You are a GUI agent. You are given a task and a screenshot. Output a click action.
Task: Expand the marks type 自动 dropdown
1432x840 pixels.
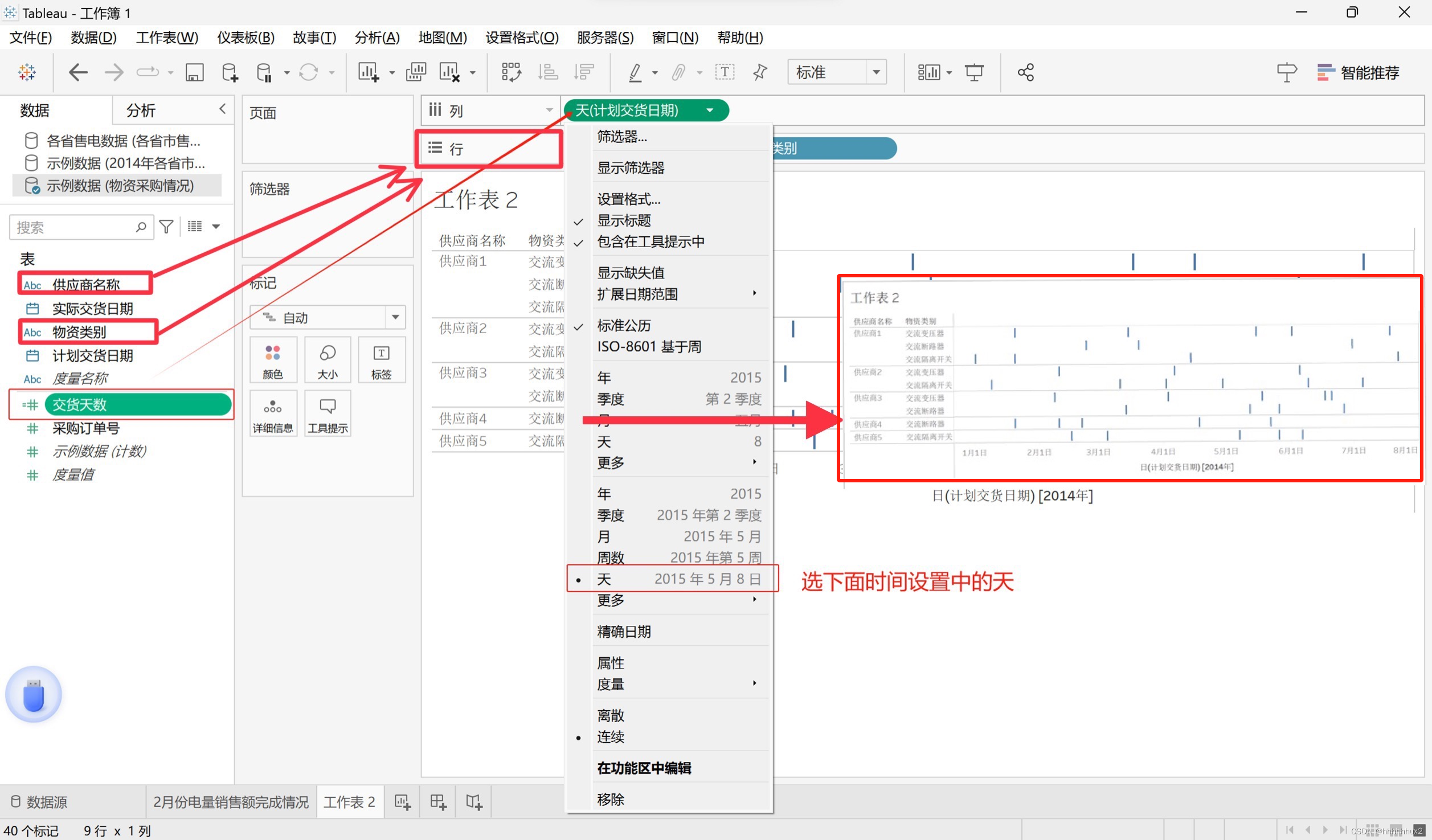pyautogui.click(x=395, y=318)
